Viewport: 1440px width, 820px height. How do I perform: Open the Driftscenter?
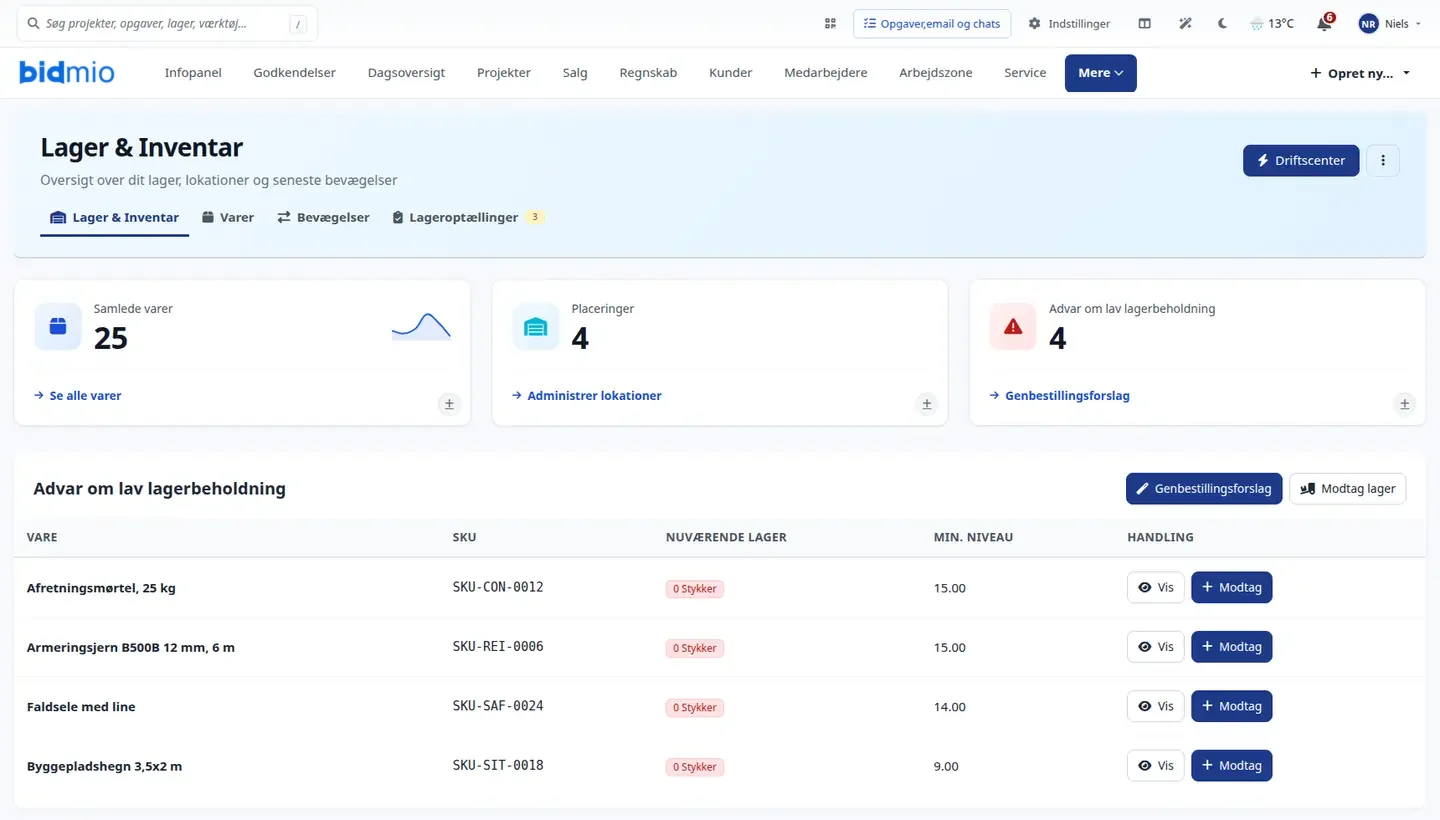click(x=1301, y=160)
